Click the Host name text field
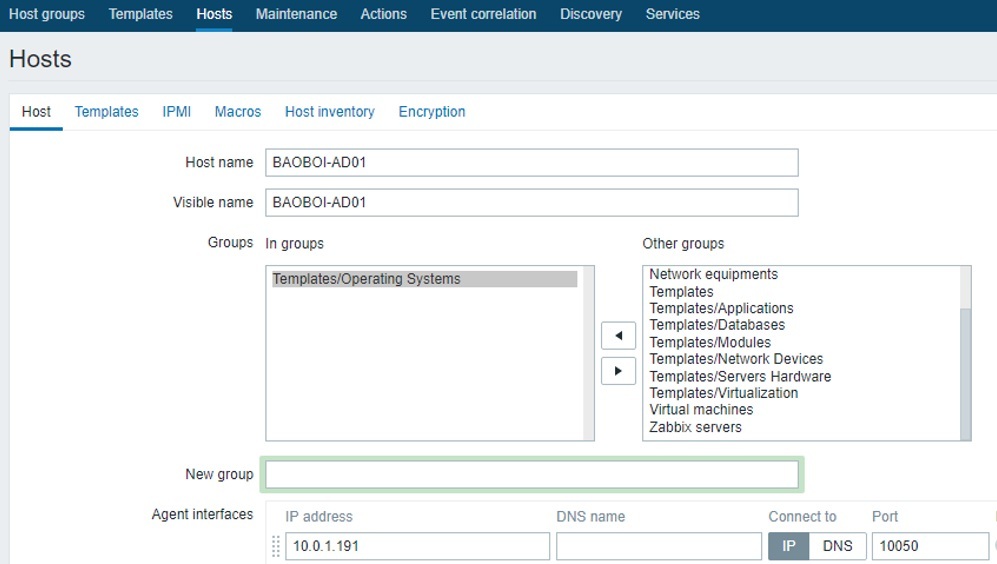 [x=531, y=162]
